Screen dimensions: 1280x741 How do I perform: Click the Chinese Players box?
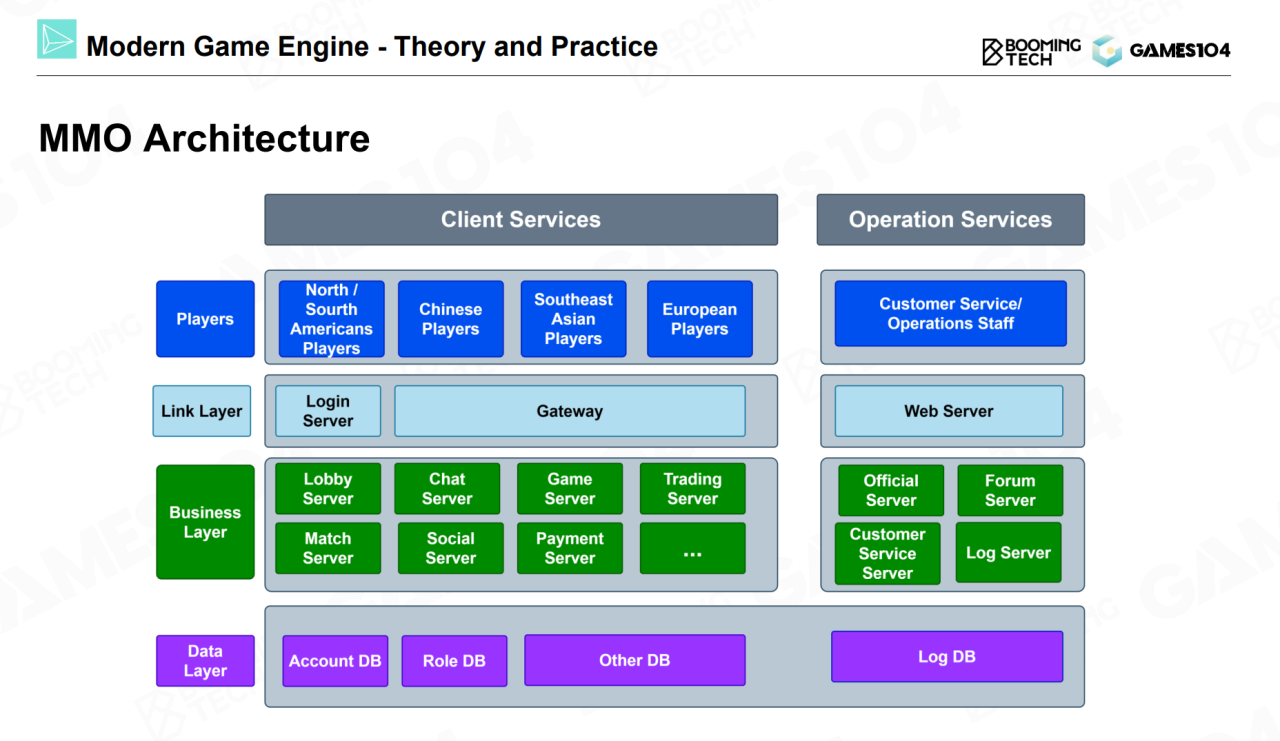450,319
